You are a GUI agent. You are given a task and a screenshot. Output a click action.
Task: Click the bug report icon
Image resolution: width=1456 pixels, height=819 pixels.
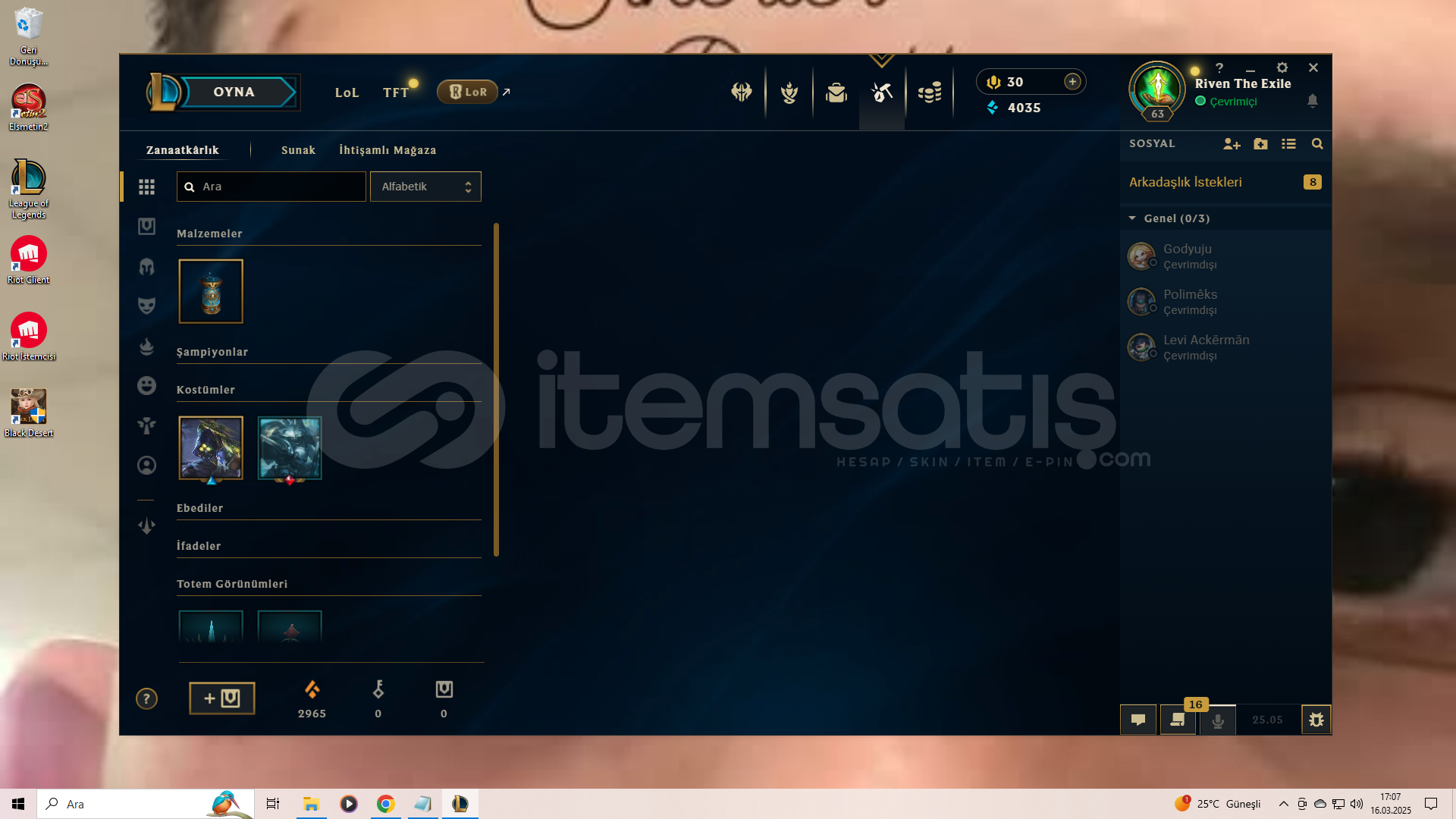pyautogui.click(x=1316, y=720)
